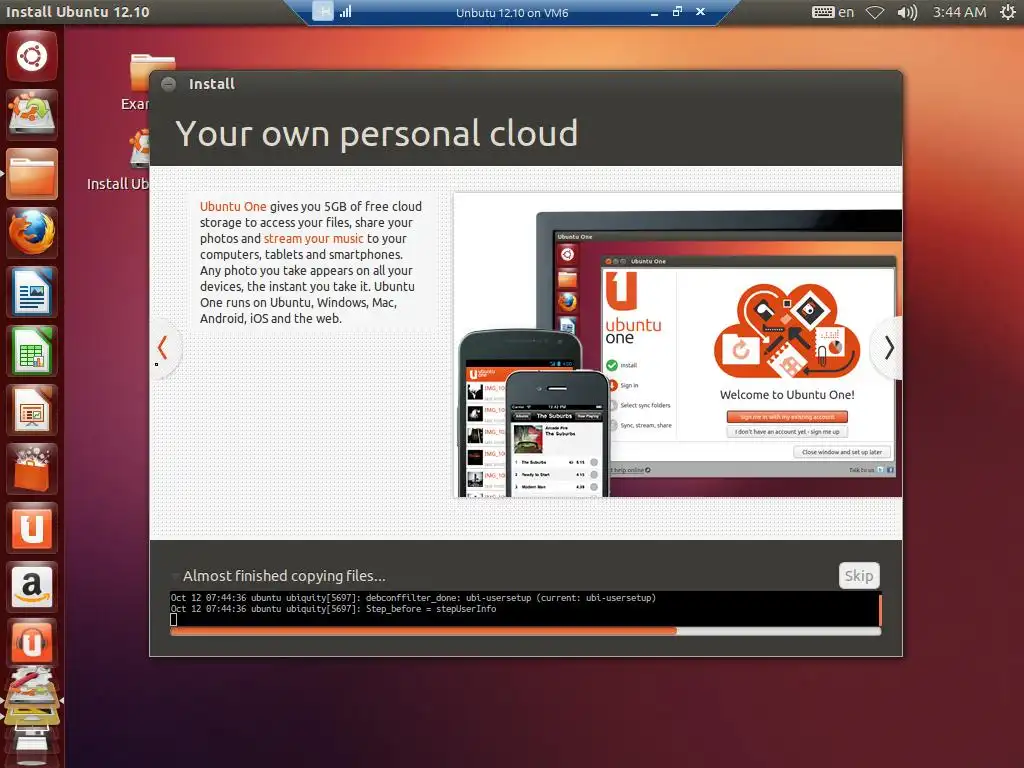Open the network indicator menu
Viewport: 1024px width, 768px height.
pos(874,12)
